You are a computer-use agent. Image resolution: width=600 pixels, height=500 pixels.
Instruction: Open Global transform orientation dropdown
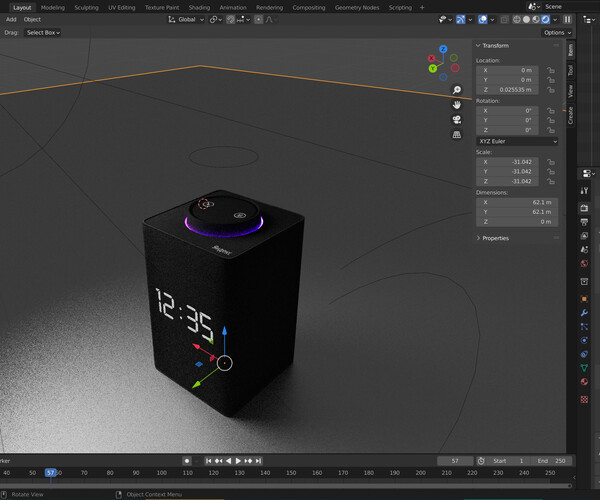coord(186,20)
